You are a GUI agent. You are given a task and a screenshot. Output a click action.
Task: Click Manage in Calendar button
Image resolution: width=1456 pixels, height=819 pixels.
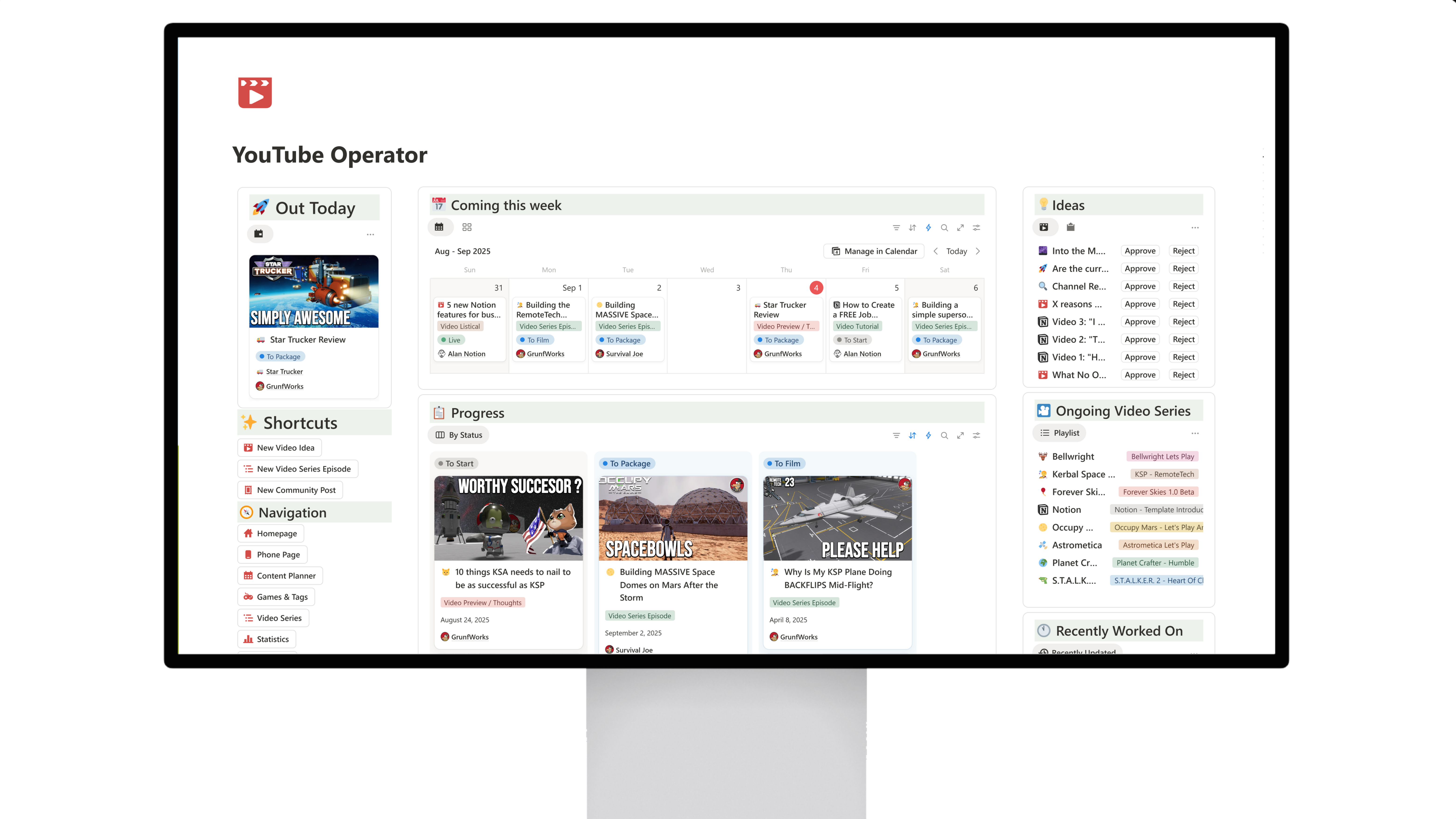(x=874, y=252)
